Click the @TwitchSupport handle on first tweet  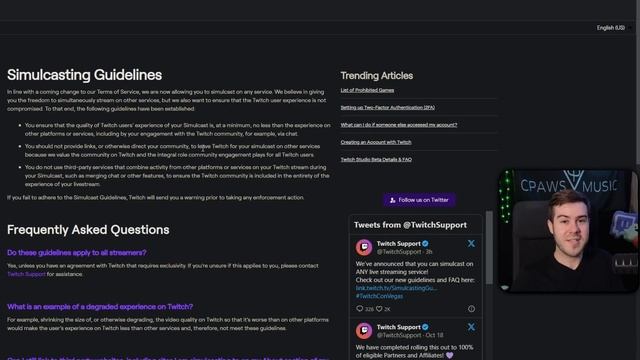pos(400,252)
